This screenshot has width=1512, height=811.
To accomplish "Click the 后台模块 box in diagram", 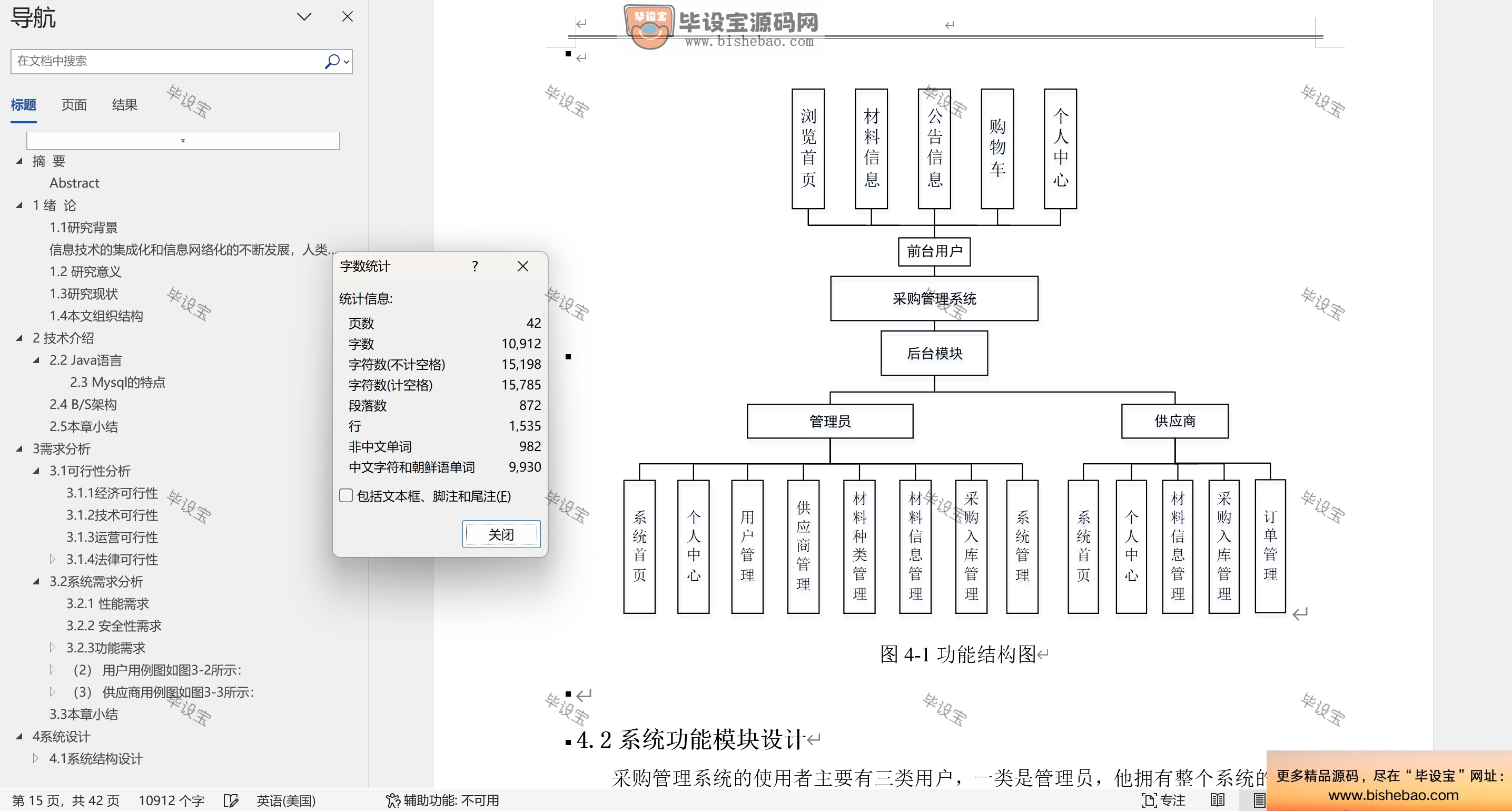I will tap(934, 353).
